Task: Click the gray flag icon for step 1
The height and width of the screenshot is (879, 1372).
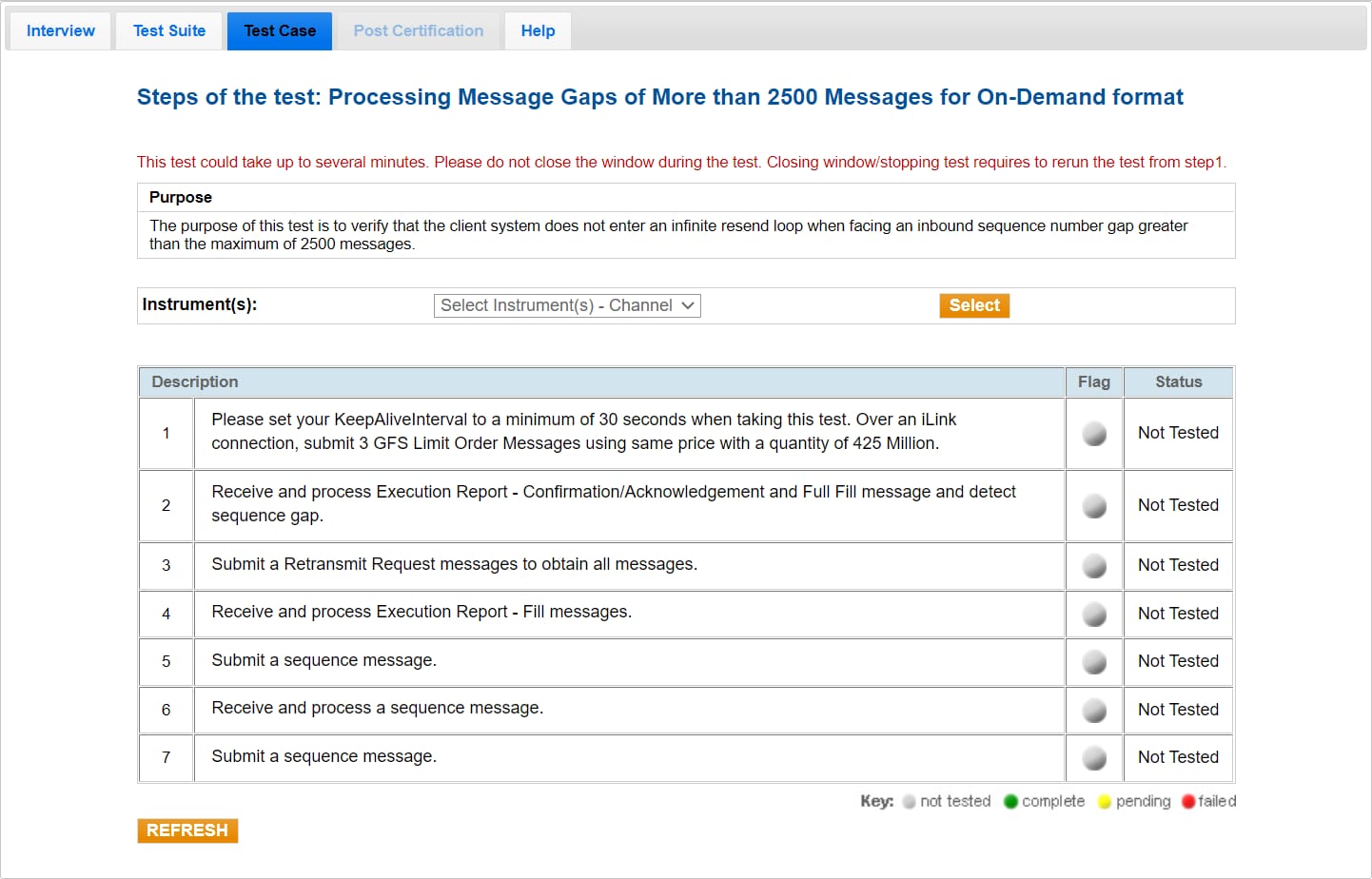Action: (1094, 434)
